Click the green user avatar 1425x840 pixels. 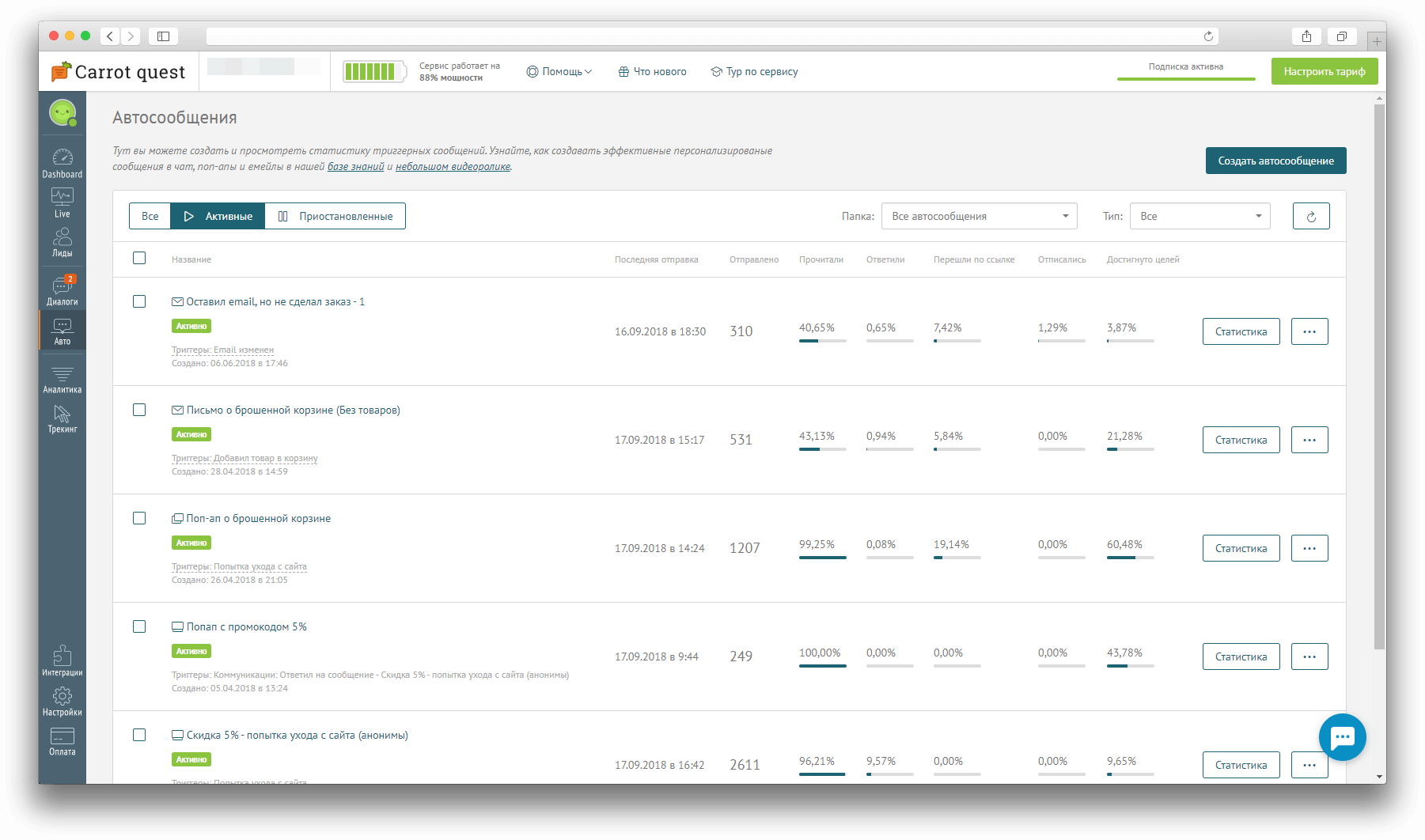[x=63, y=112]
